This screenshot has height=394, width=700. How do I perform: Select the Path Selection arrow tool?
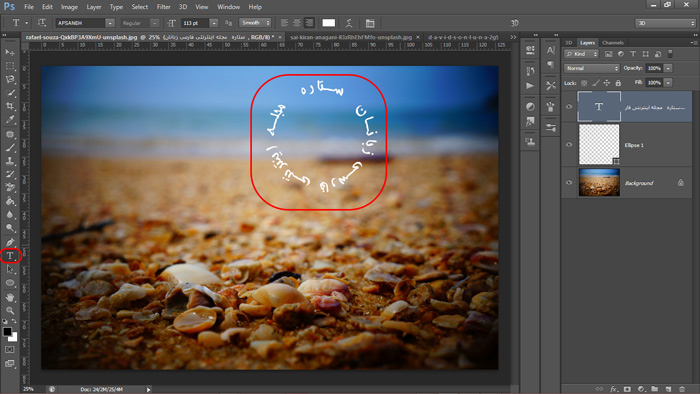click(x=10, y=269)
